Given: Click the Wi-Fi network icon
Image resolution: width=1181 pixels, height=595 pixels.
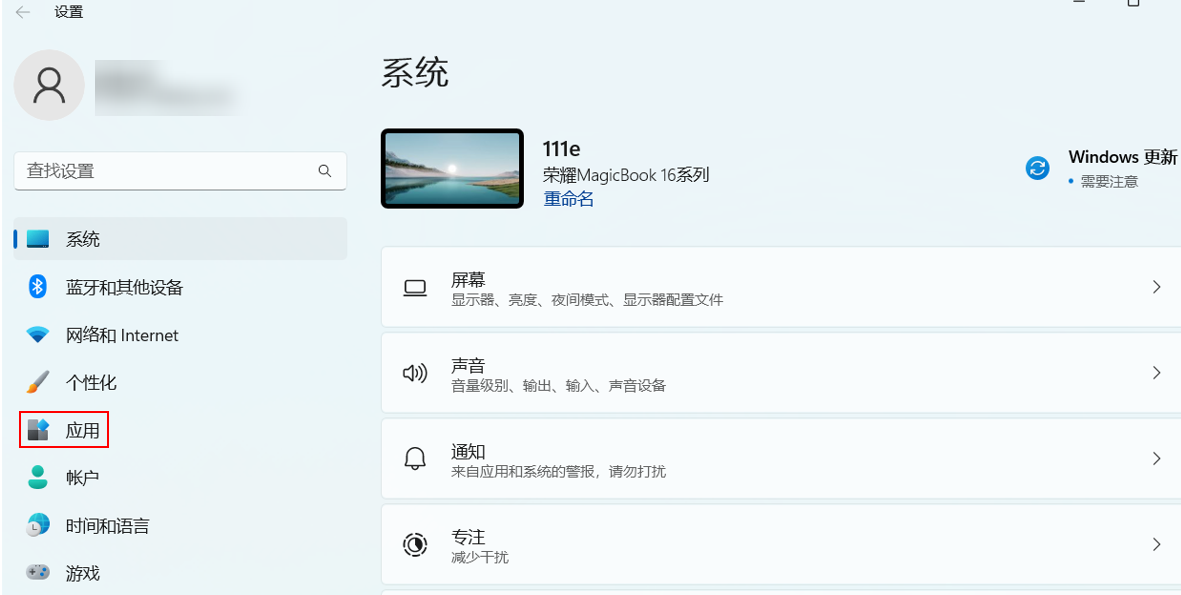Looking at the screenshot, I should (x=38, y=335).
